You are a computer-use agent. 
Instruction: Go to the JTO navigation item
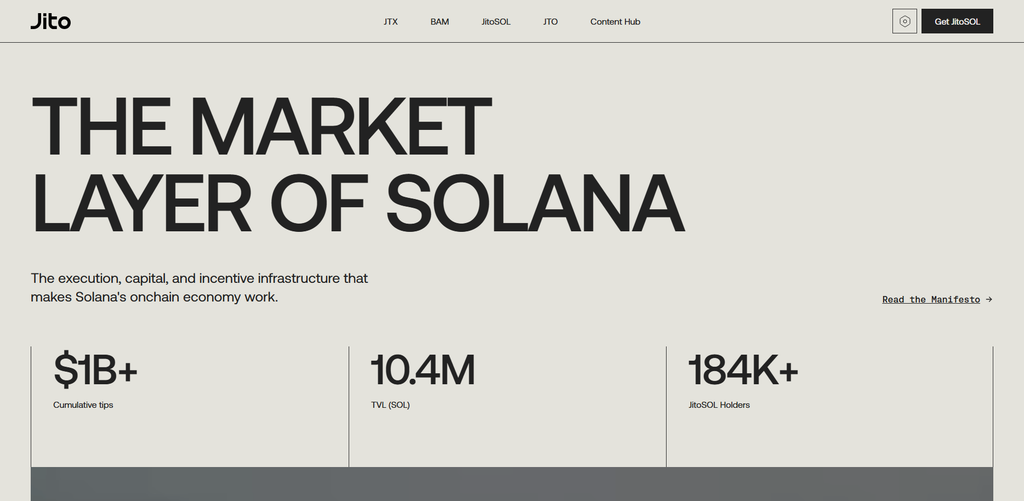pos(551,22)
